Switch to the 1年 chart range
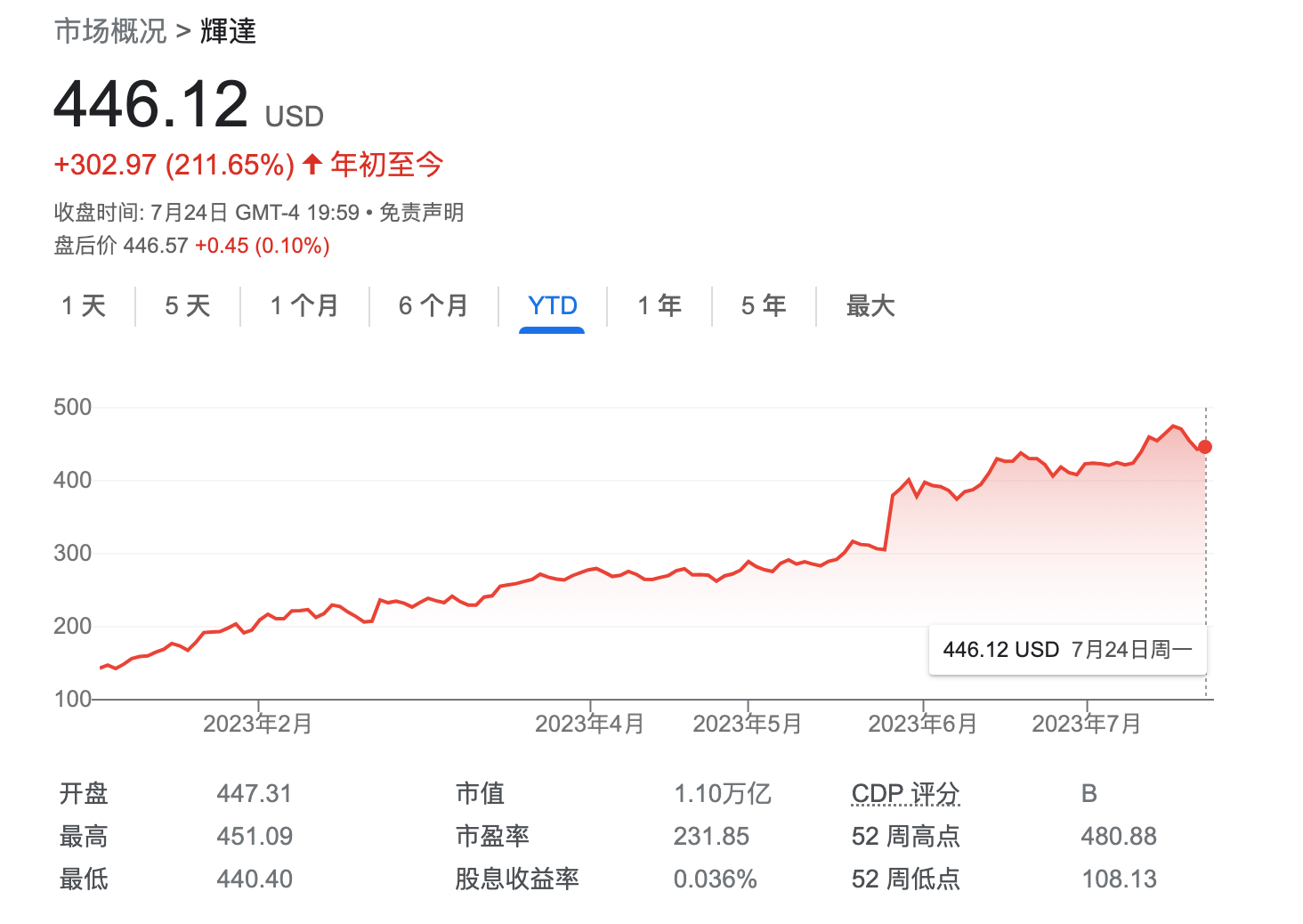Screen dimensions: 1303x924 click(658, 305)
